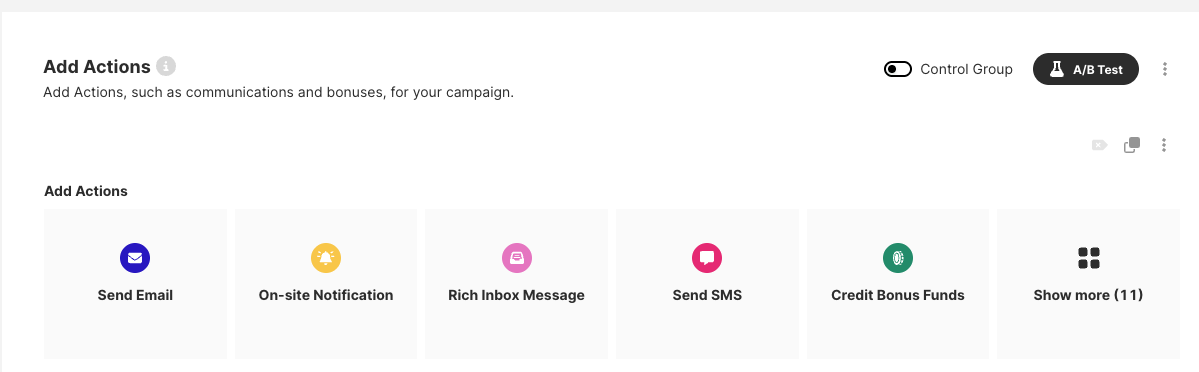Expand Show more (11) actions

point(1088,284)
